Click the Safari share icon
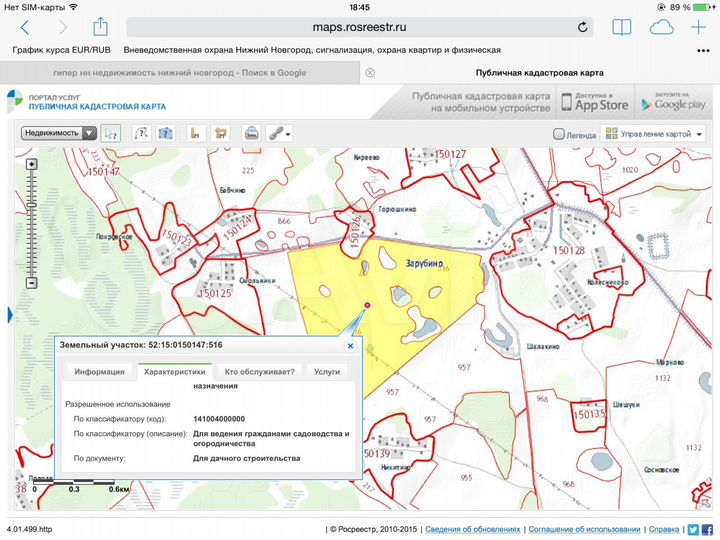720x540 pixels. (100, 27)
